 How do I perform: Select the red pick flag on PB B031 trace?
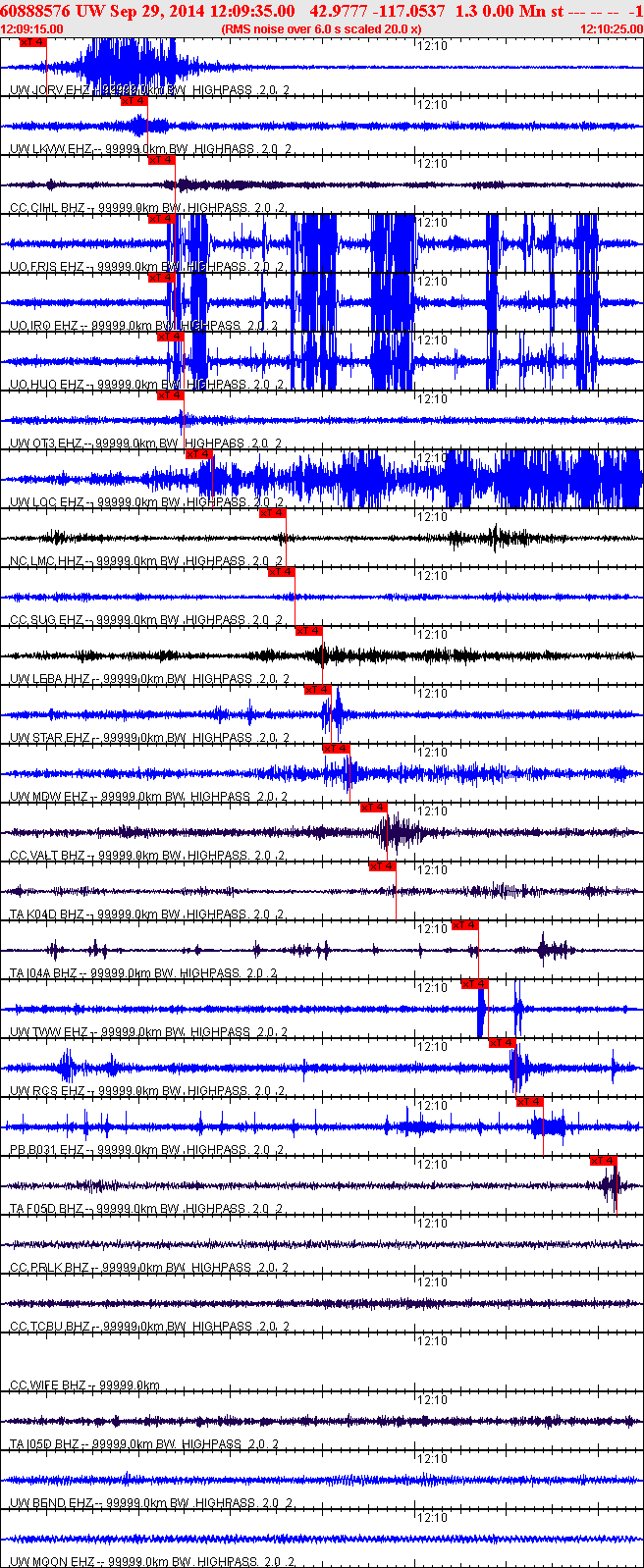(x=529, y=1102)
